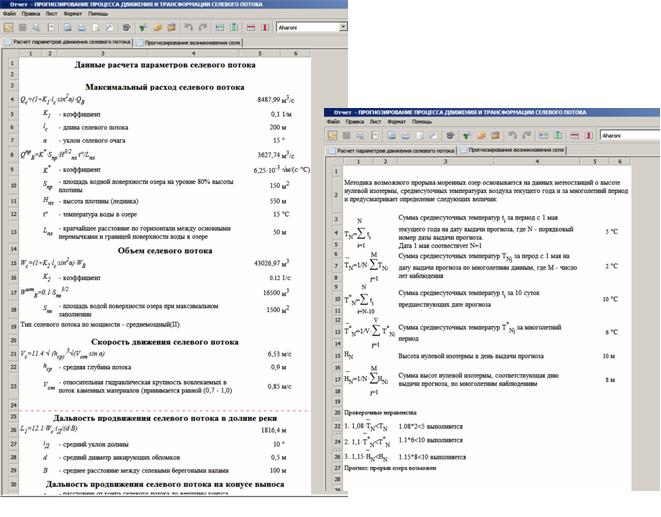Click the first toolbar icon in the right window
Screen dimensions: 661x517
[x=333, y=134]
